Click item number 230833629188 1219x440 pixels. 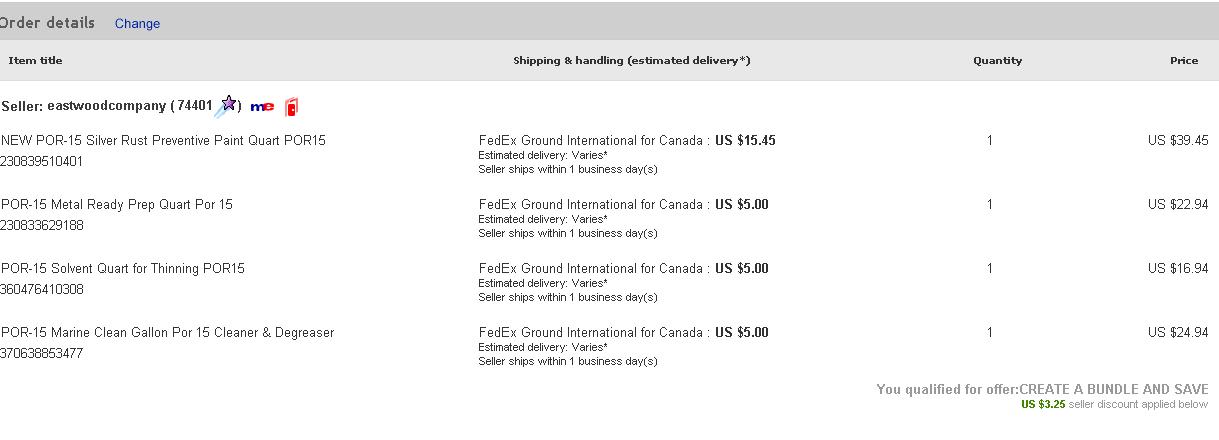point(42,225)
